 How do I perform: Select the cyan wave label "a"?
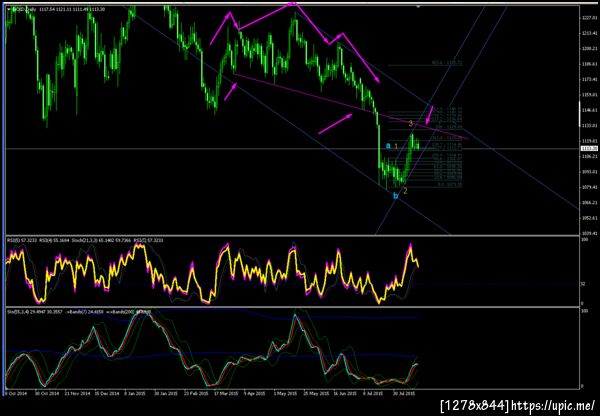388,146
